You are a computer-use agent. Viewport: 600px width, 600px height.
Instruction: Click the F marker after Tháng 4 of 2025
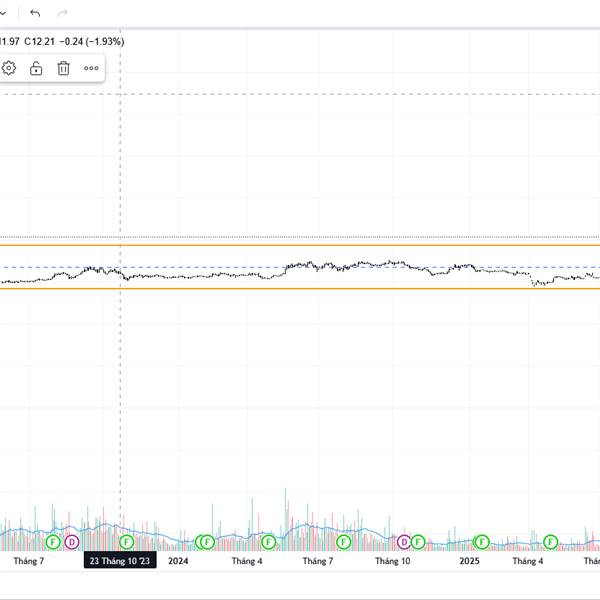(551, 542)
